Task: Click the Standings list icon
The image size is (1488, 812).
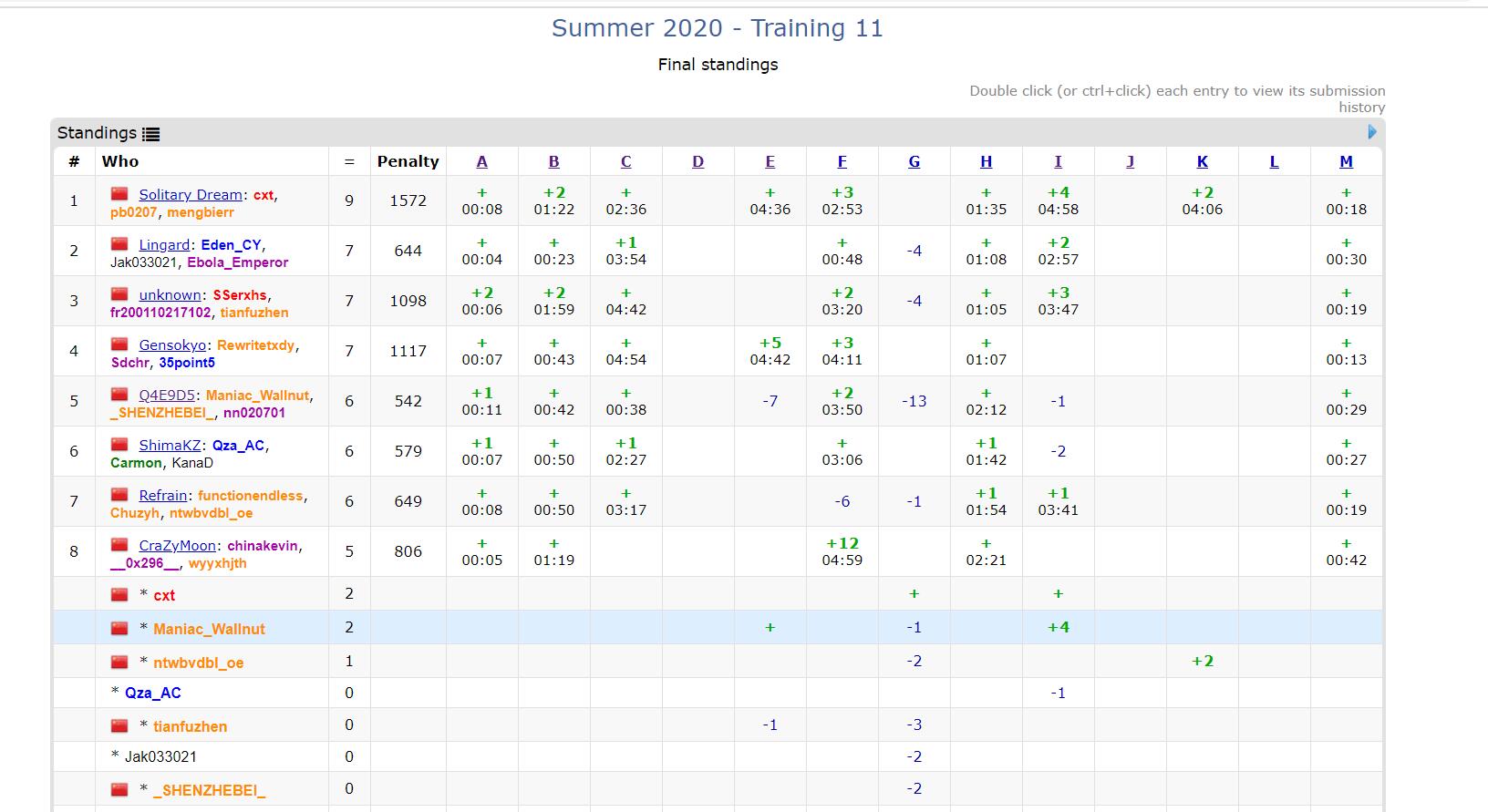Action: (151, 134)
